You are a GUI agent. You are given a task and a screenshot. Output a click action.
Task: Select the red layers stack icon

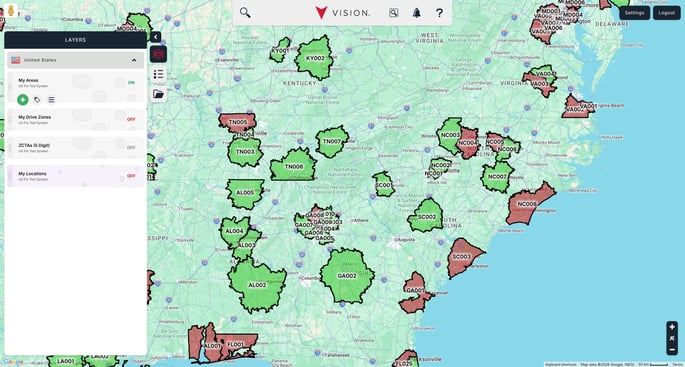click(158, 54)
